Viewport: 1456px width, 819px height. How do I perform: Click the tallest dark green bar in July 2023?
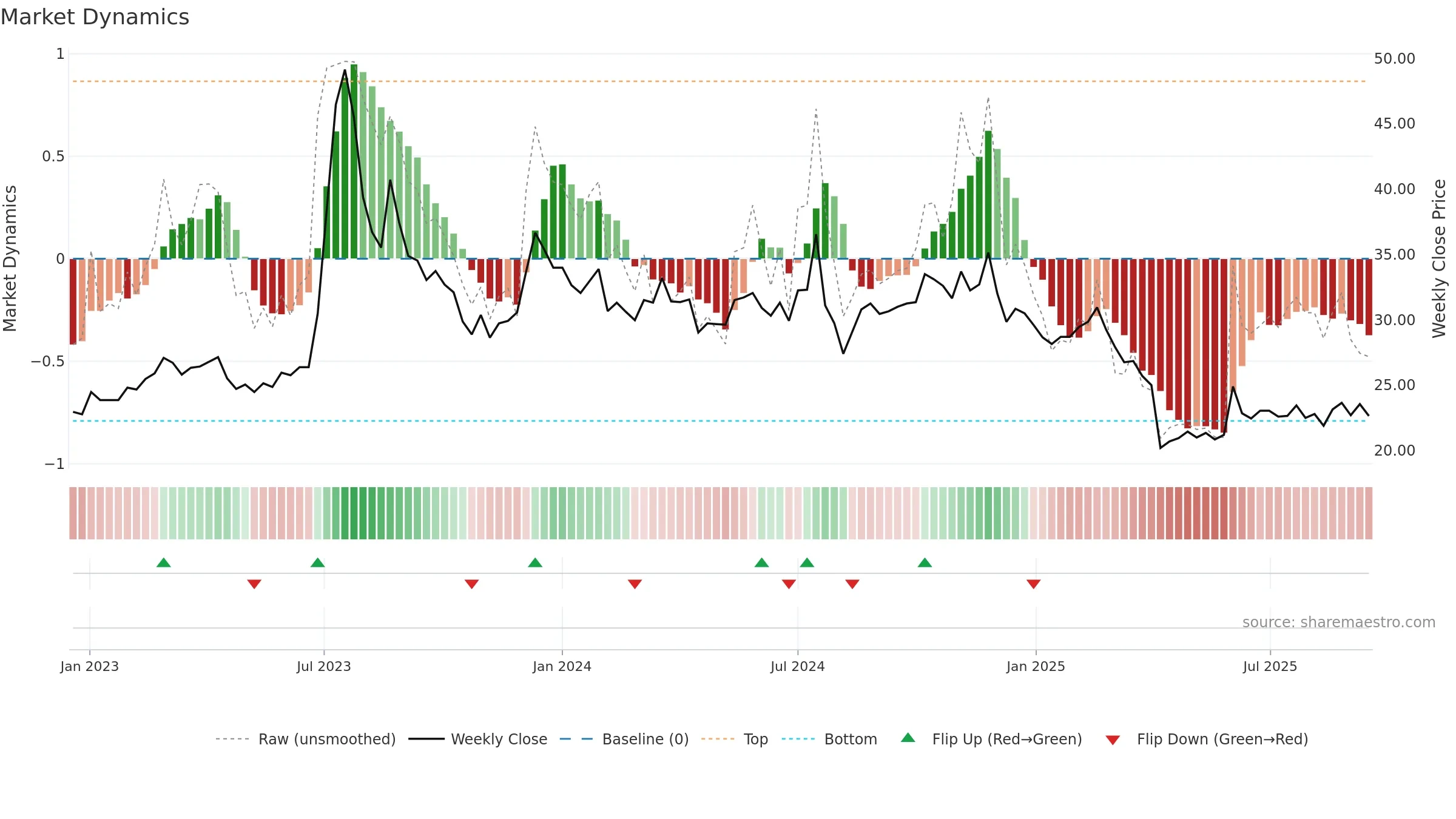(354, 161)
